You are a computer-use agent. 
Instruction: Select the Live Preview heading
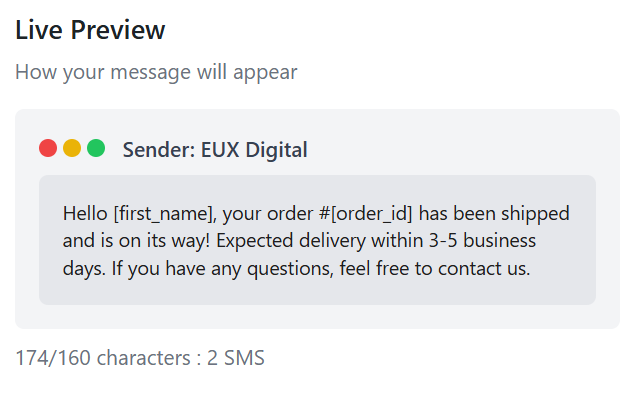[x=90, y=30]
